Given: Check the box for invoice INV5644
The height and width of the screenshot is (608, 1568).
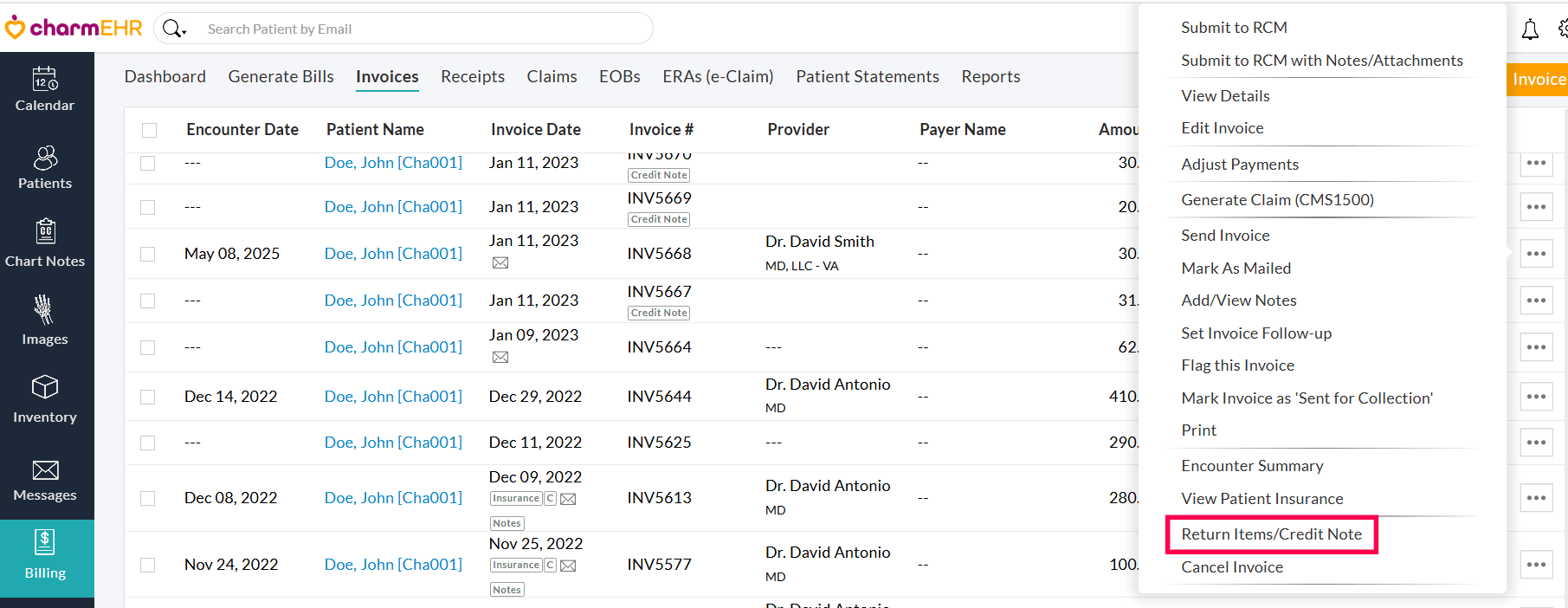Looking at the screenshot, I should click(x=148, y=397).
